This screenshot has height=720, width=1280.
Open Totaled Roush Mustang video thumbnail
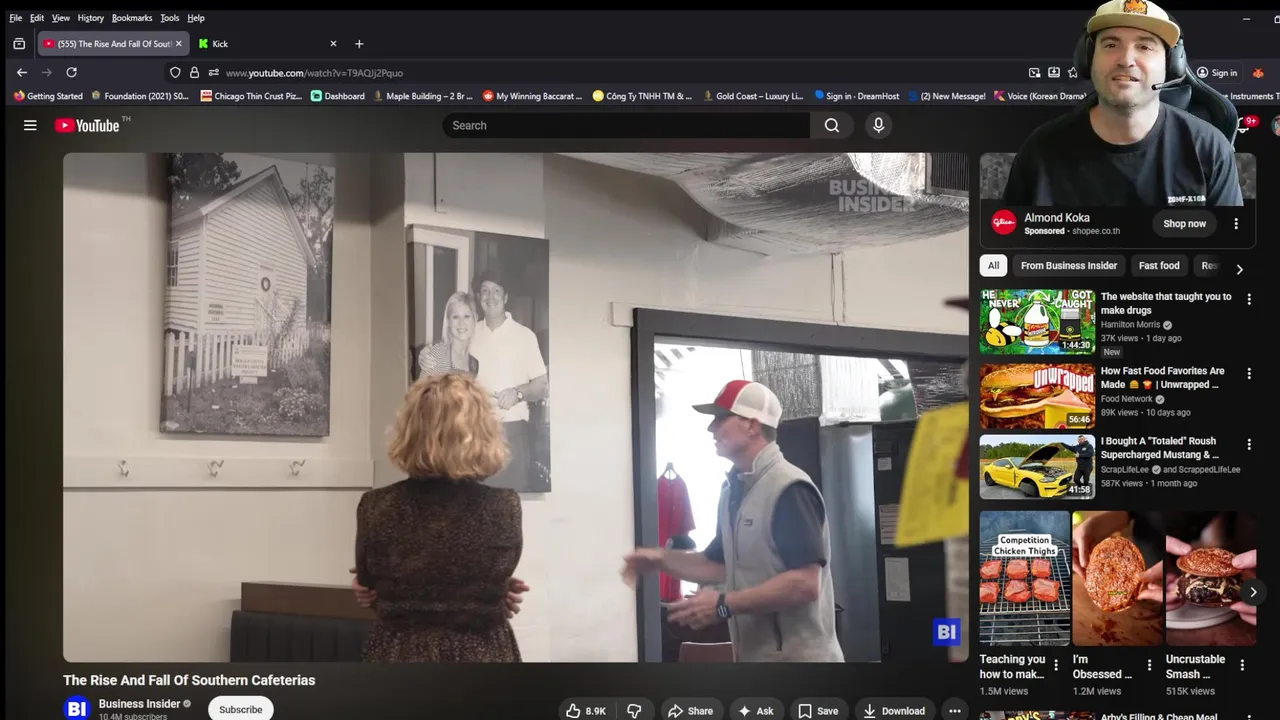(1037, 466)
